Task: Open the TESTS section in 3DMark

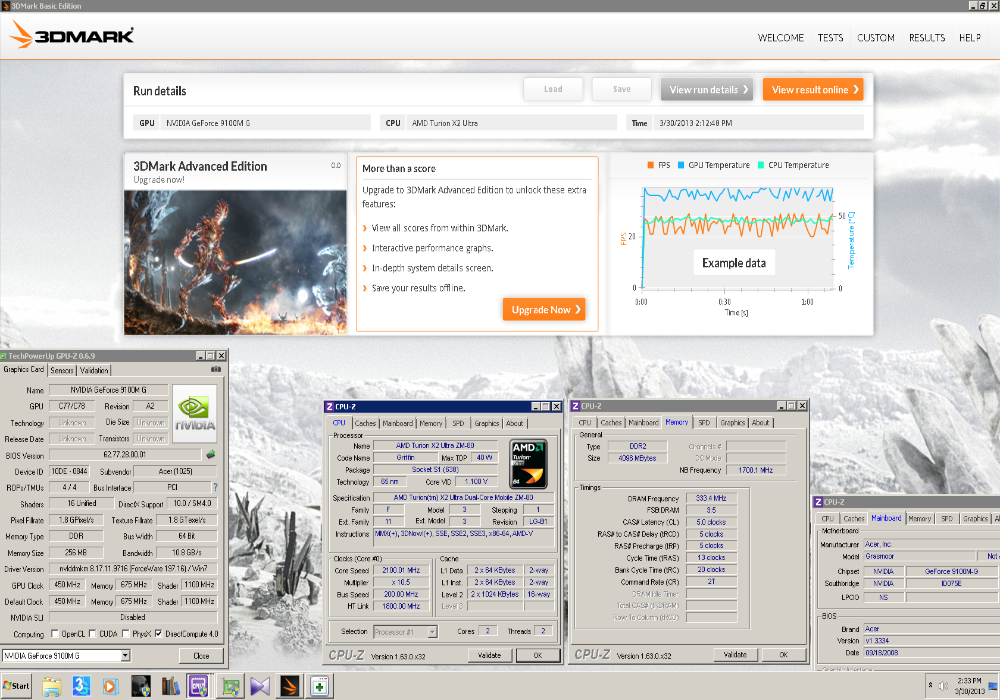Action: [x=830, y=38]
